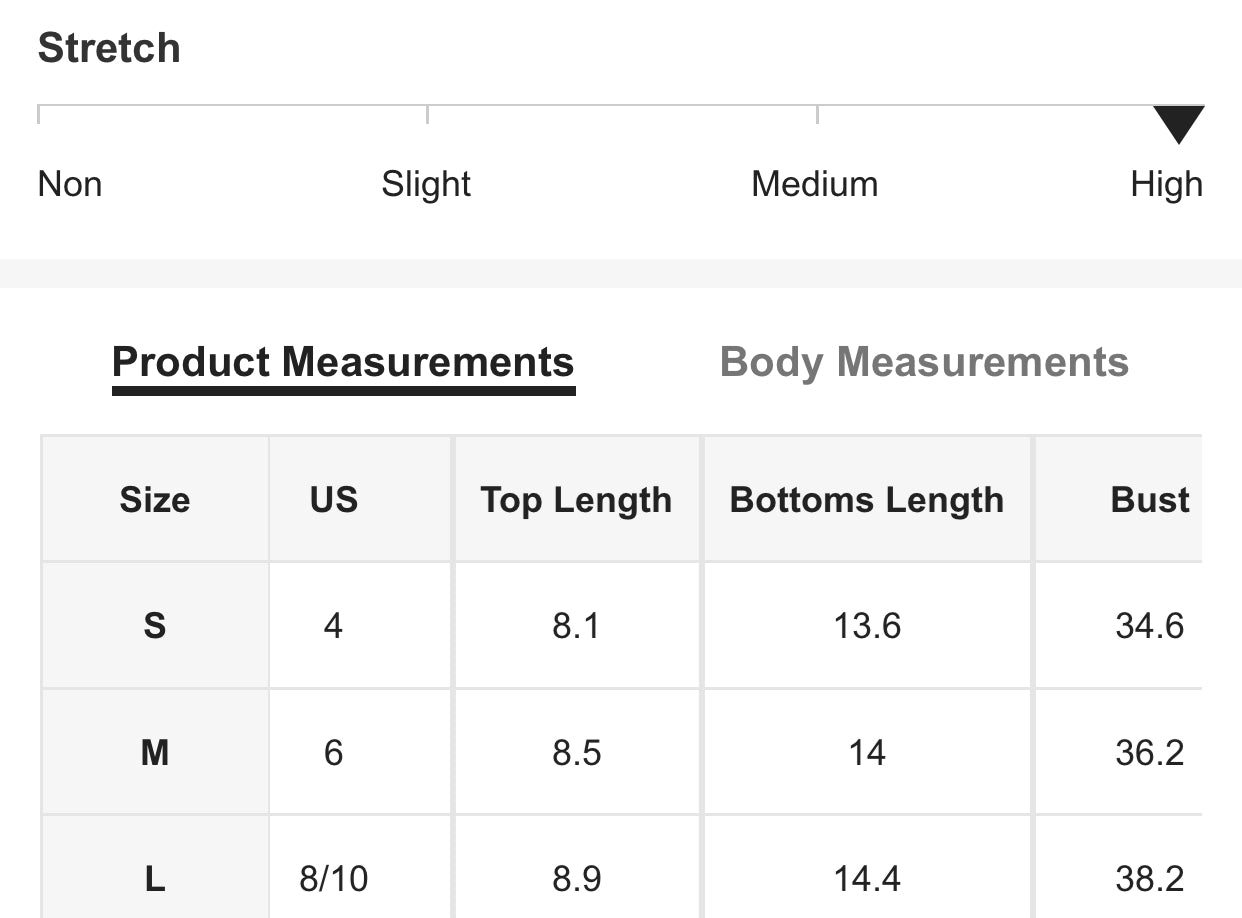Select the Slight stretch level label
The width and height of the screenshot is (1242, 918).
(425, 184)
